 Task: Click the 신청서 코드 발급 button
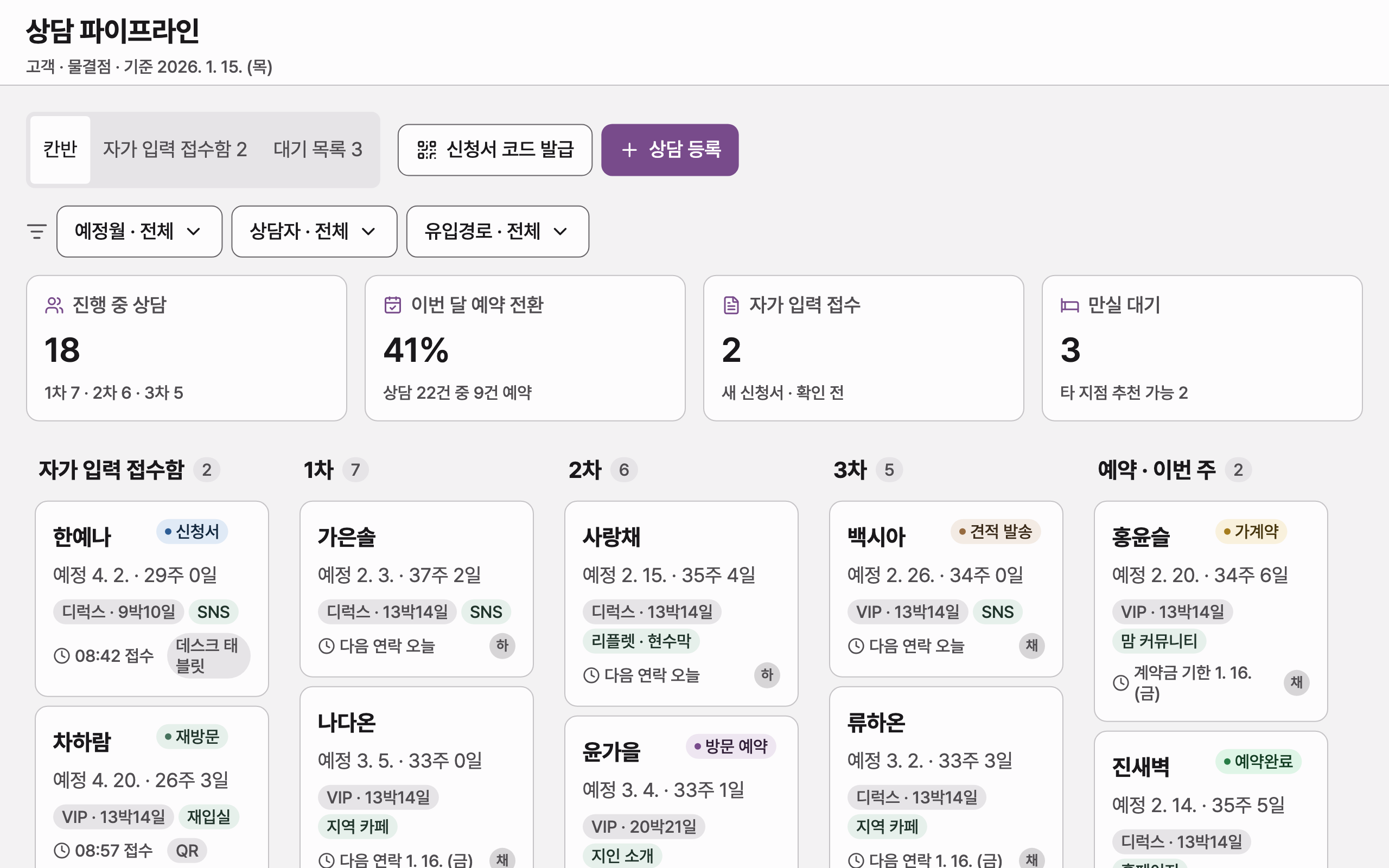click(x=495, y=150)
